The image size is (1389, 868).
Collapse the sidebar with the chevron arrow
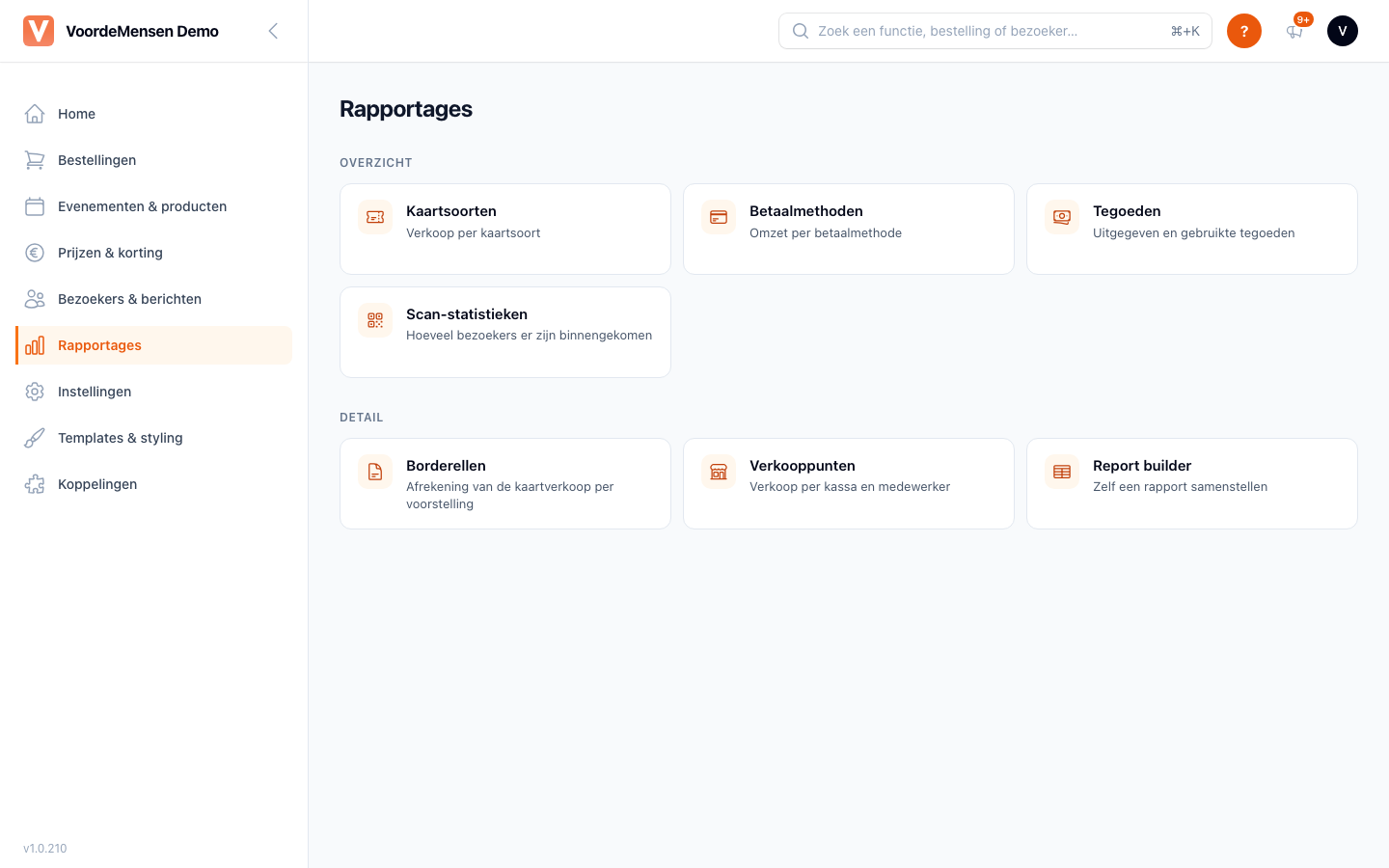coord(273,31)
